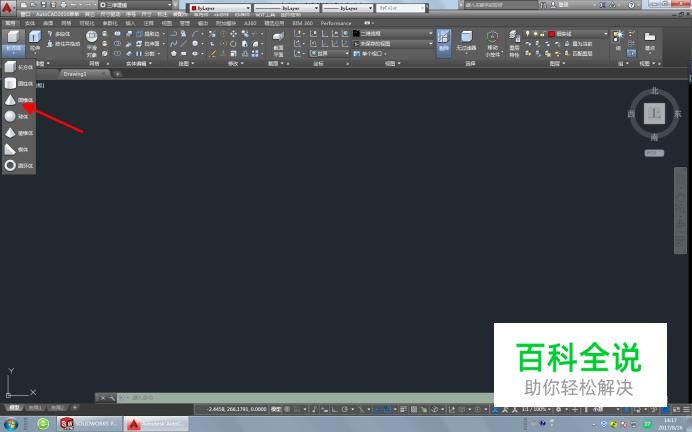Open the AutoCAD application menu logo
Image resolution: width=692 pixels, height=432 pixels.
8,7
